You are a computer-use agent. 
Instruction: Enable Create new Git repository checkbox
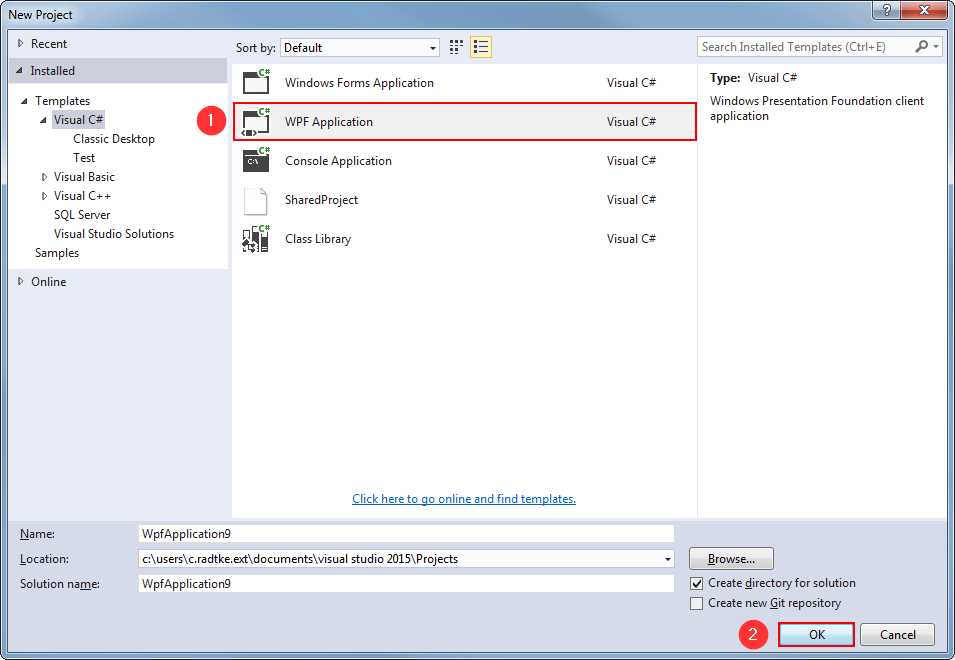click(x=697, y=603)
